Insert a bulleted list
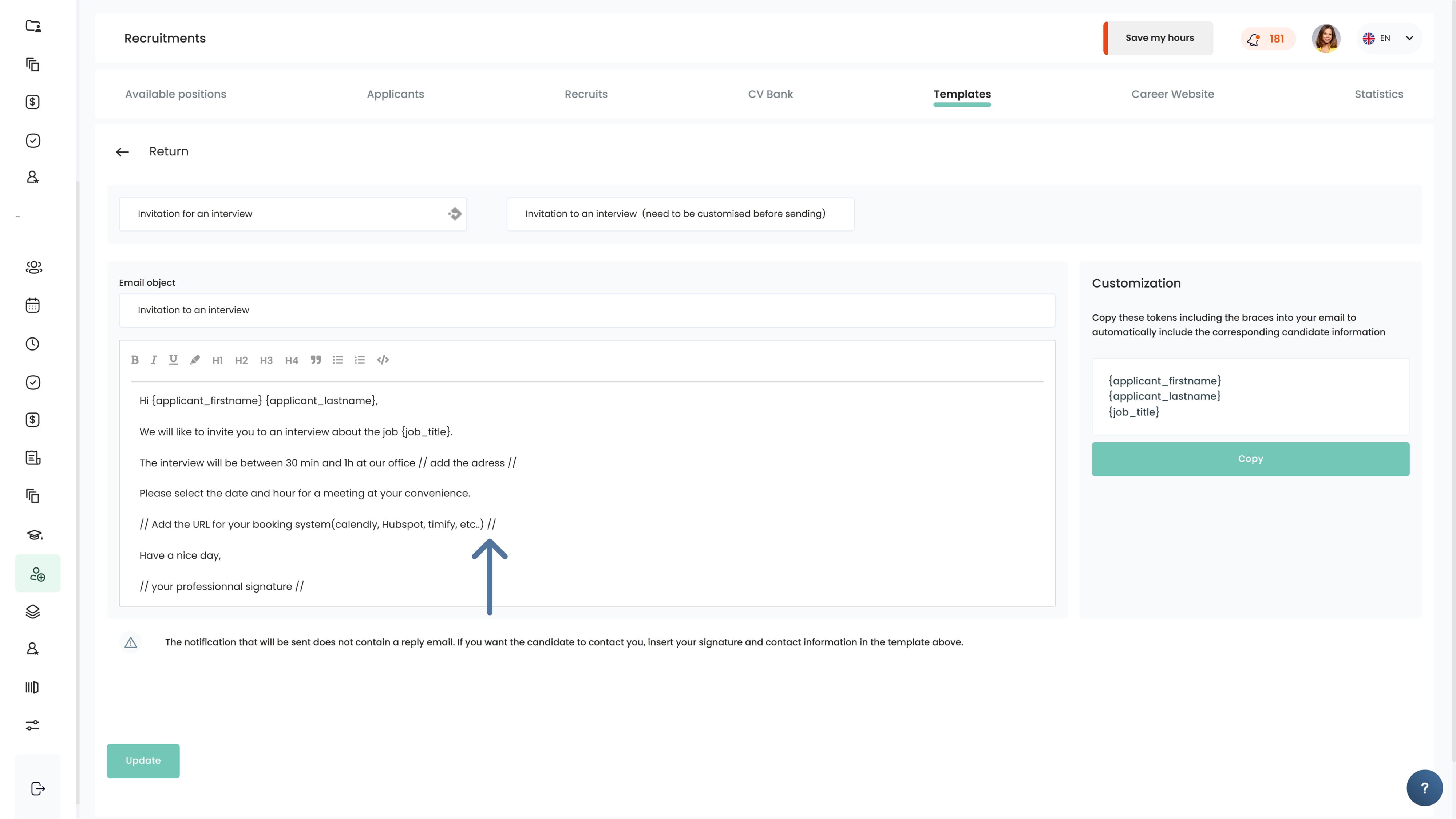1456x819 pixels. click(338, 360)
